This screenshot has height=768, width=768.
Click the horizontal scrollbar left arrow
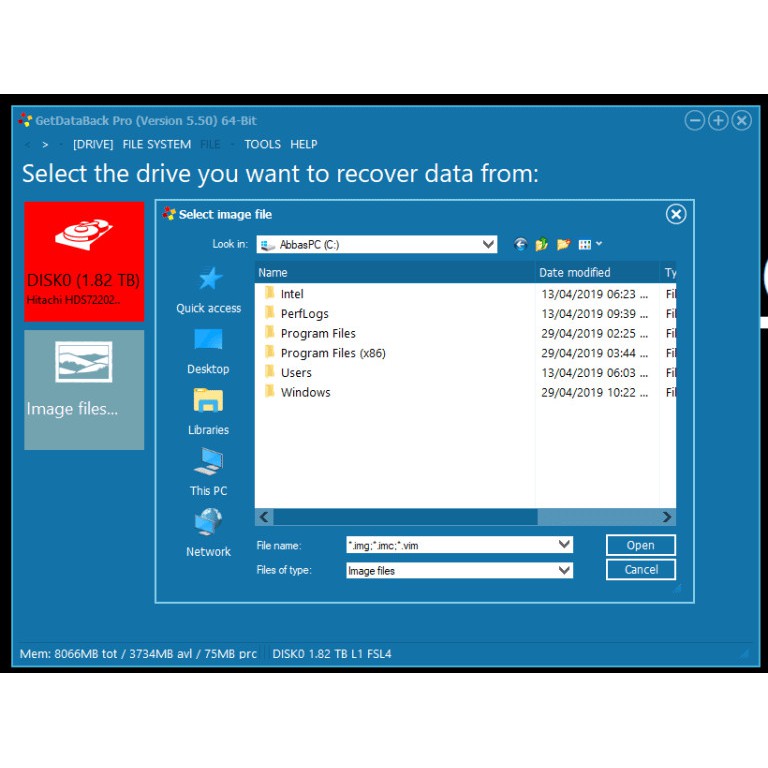click(264, 517)
